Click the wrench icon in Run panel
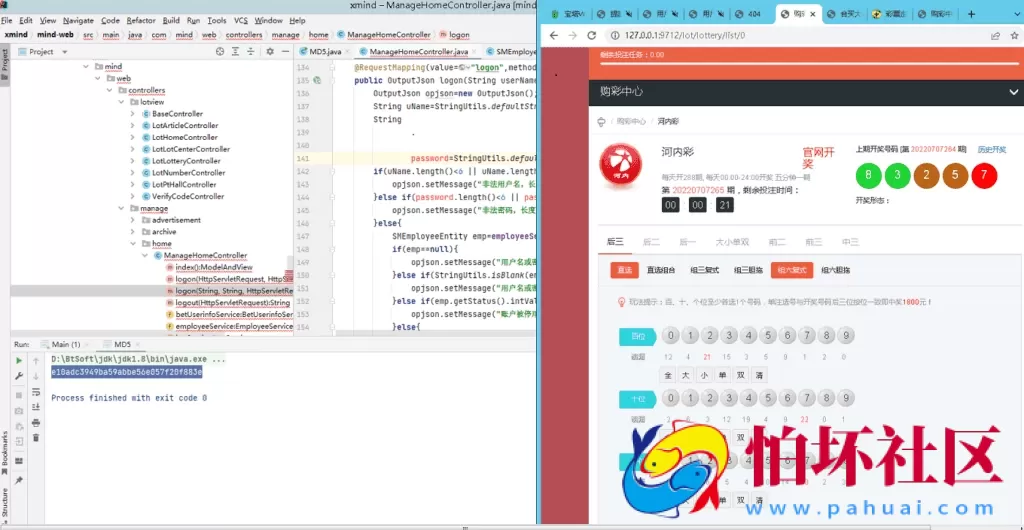The width and height of the screenshot is (1024, 530). click(x=18, y=376)
